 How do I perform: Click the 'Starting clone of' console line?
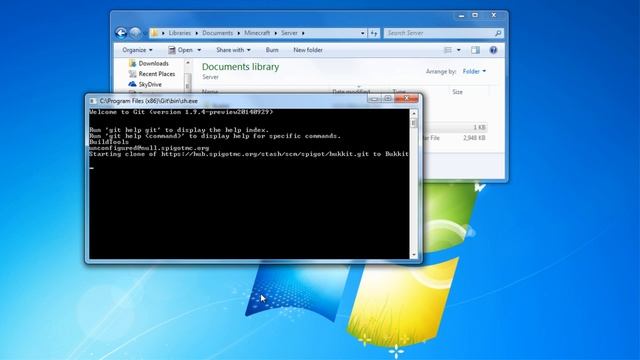pos(249,154)
